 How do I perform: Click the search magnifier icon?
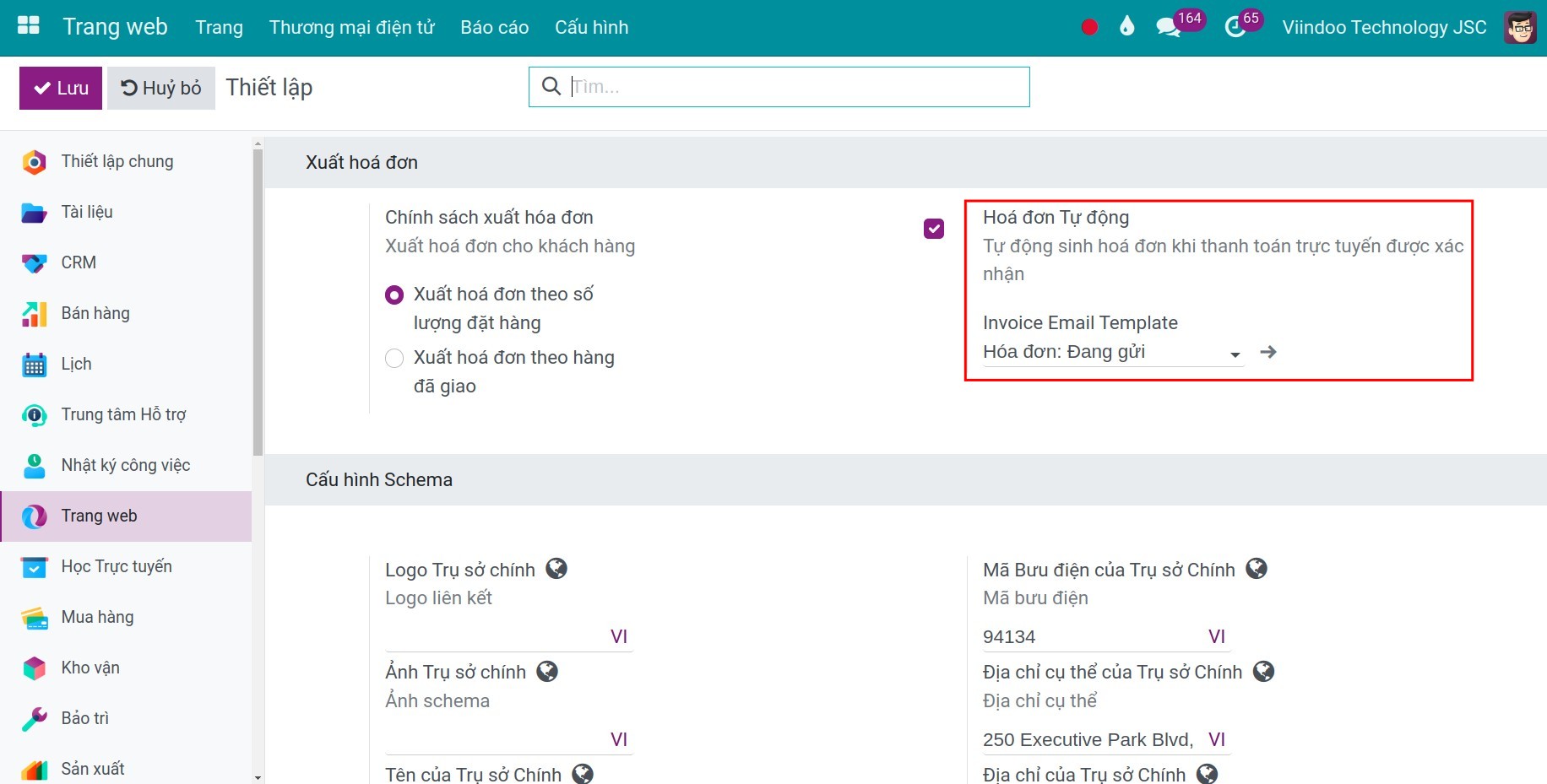551,86
